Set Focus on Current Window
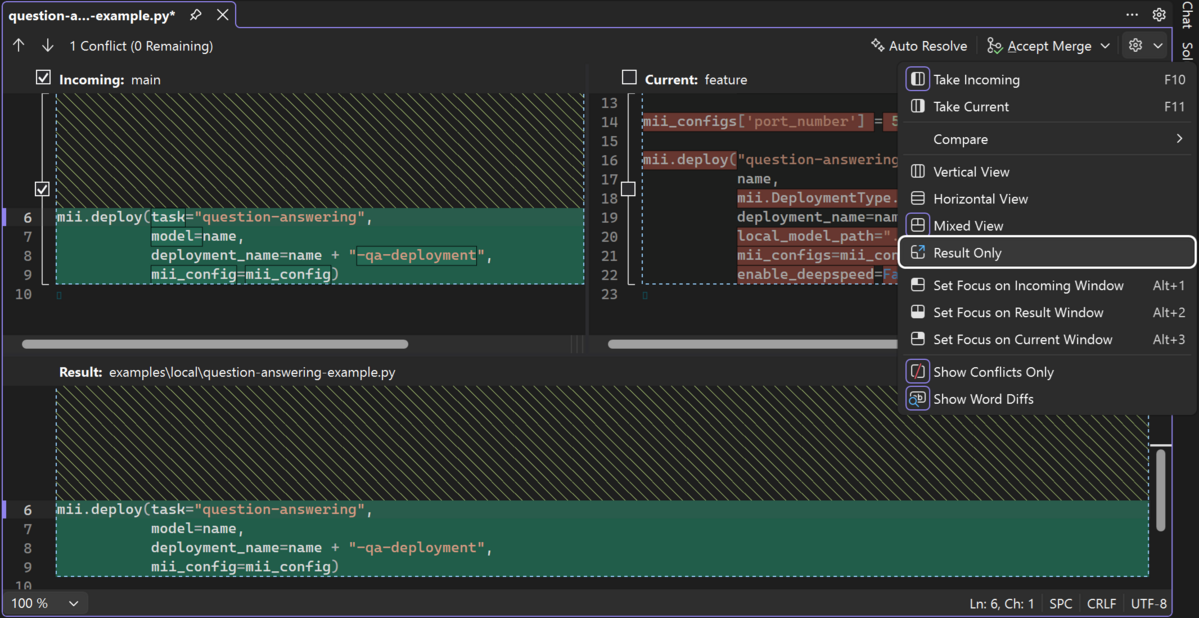The height and width of the screenshot is (618, 1199). click(1047, 339)
